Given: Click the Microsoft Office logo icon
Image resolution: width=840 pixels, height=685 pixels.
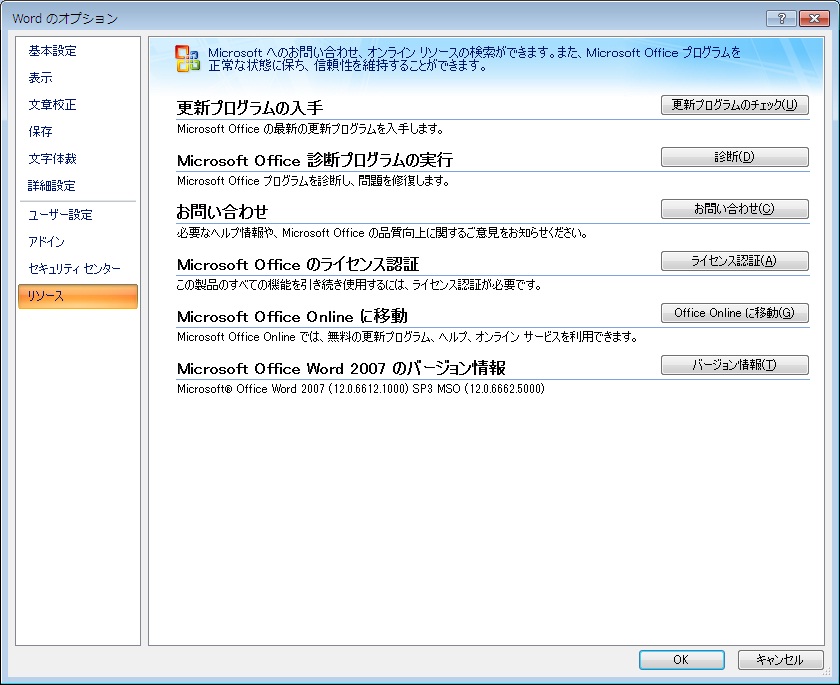Looking at the screenshot, I should click(187, 58).
